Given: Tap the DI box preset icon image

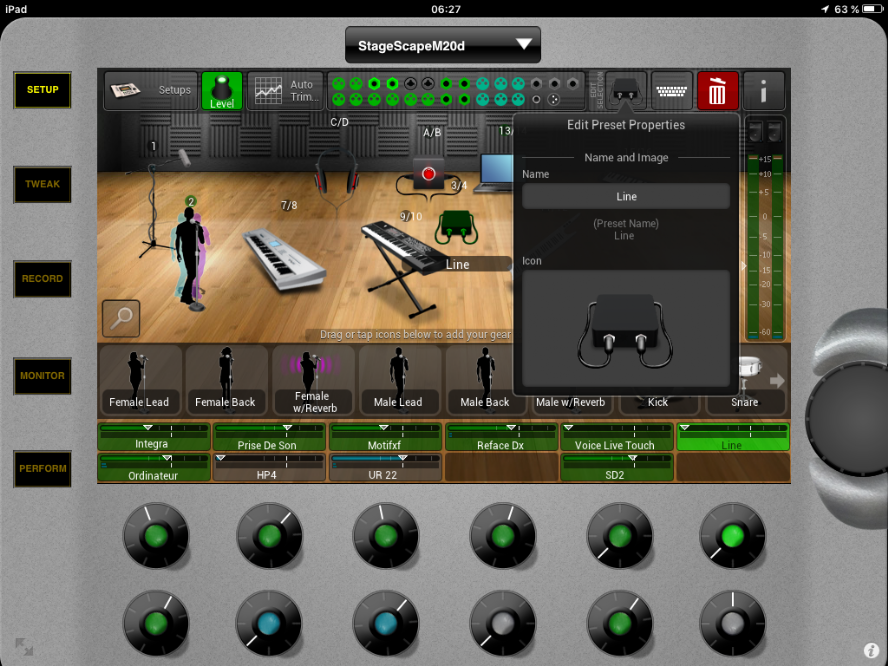Looking at the screenshot, I should pyautogui.click(x=625, y=330).
